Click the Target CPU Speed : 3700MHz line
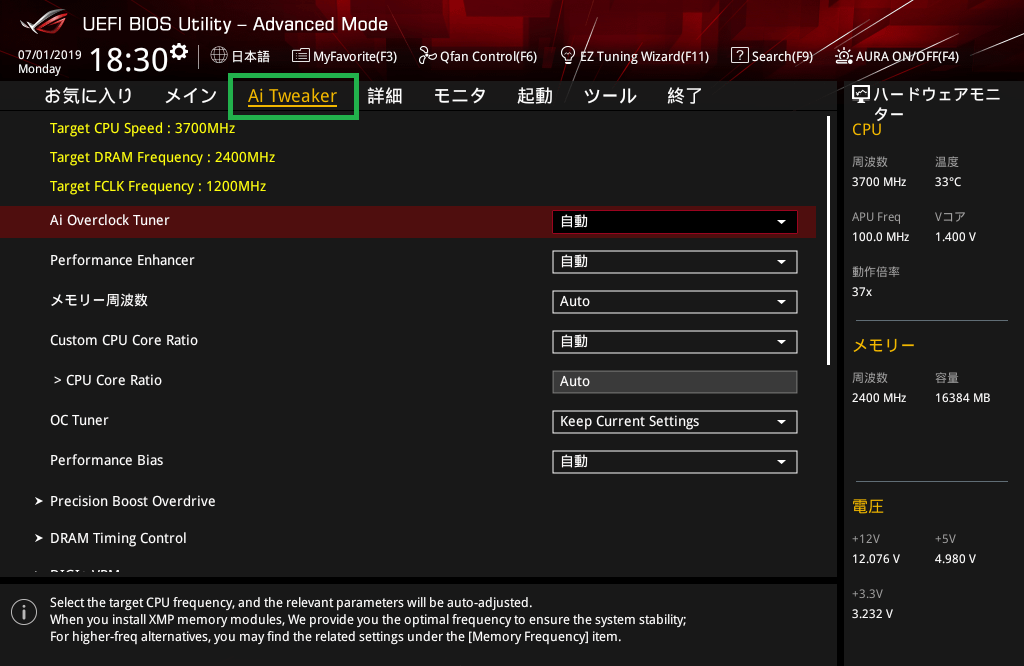The height and width of the screenshot is (666, 1024). click(142, 128)
